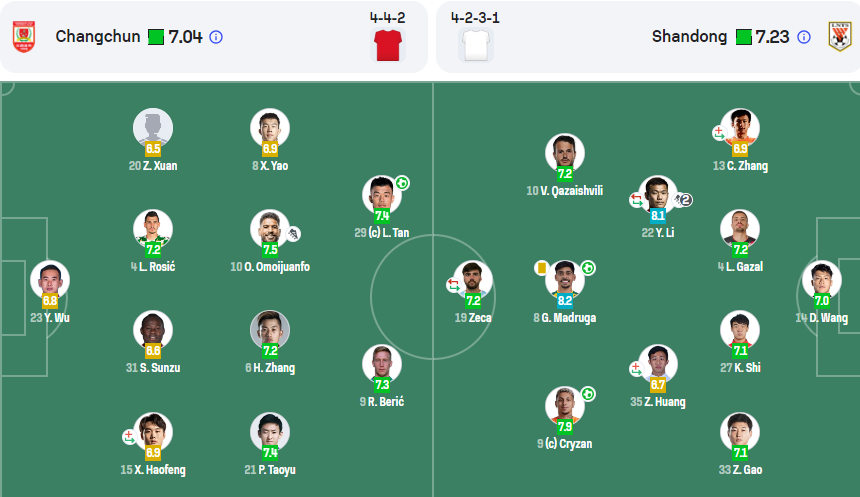This screenshot has width=860, height=497.
Task: Click the substitution icon next to Zeca
Action: 453,285
